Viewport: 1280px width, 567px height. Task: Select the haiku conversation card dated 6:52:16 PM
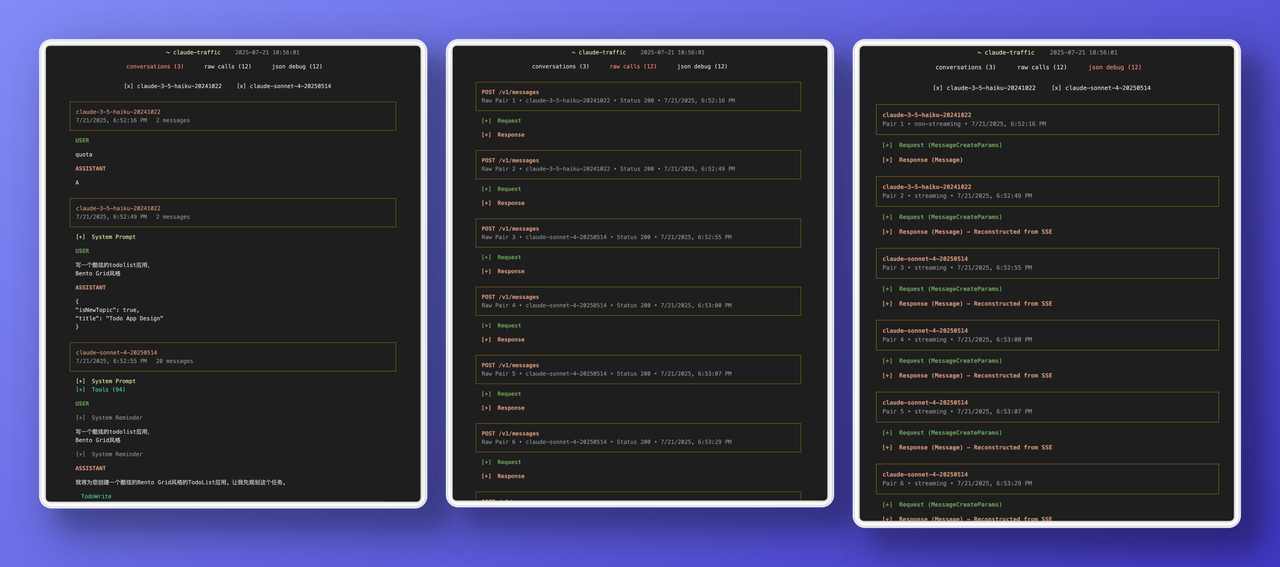click(233, 116)
